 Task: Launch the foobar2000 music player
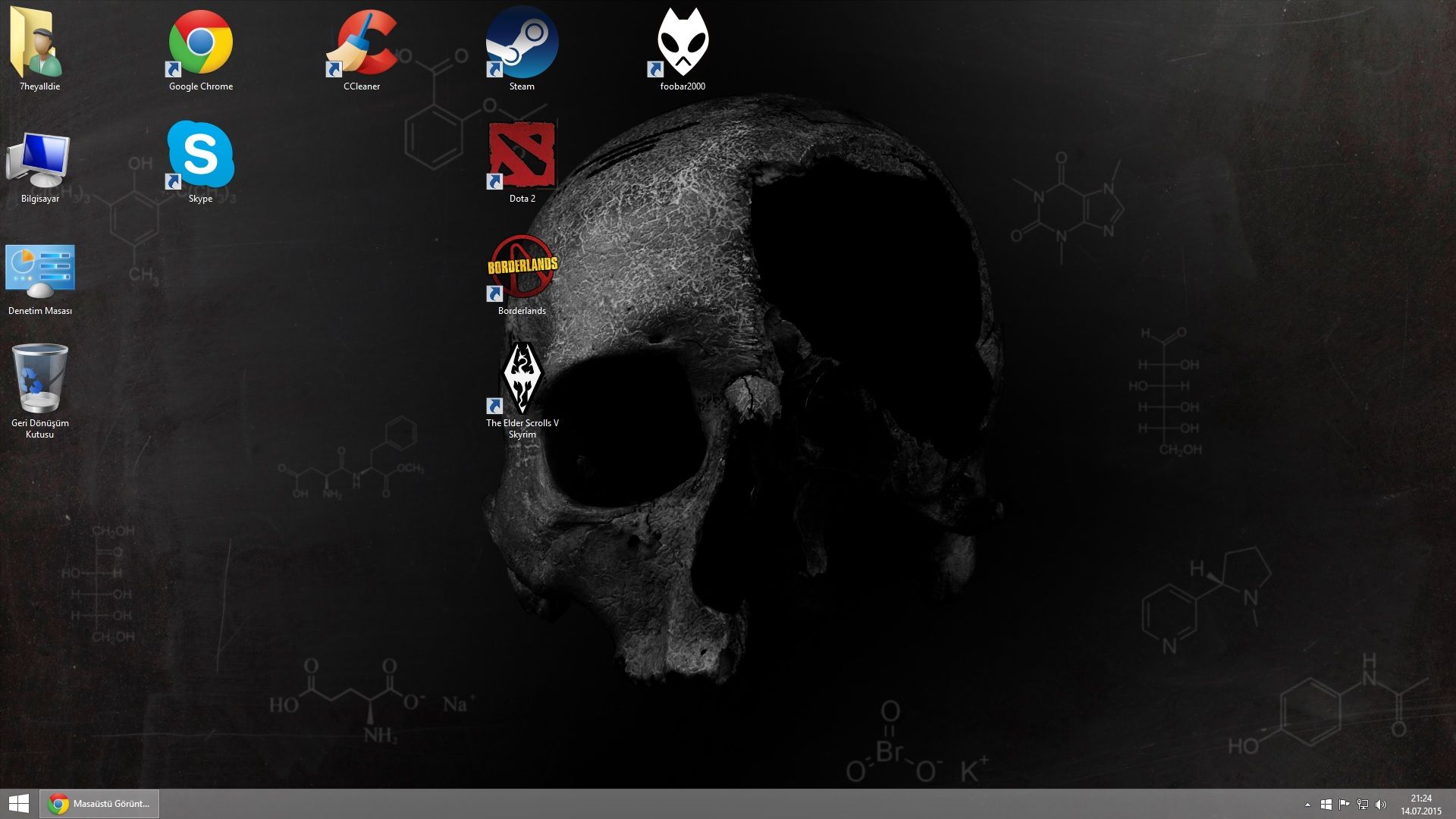681,42
